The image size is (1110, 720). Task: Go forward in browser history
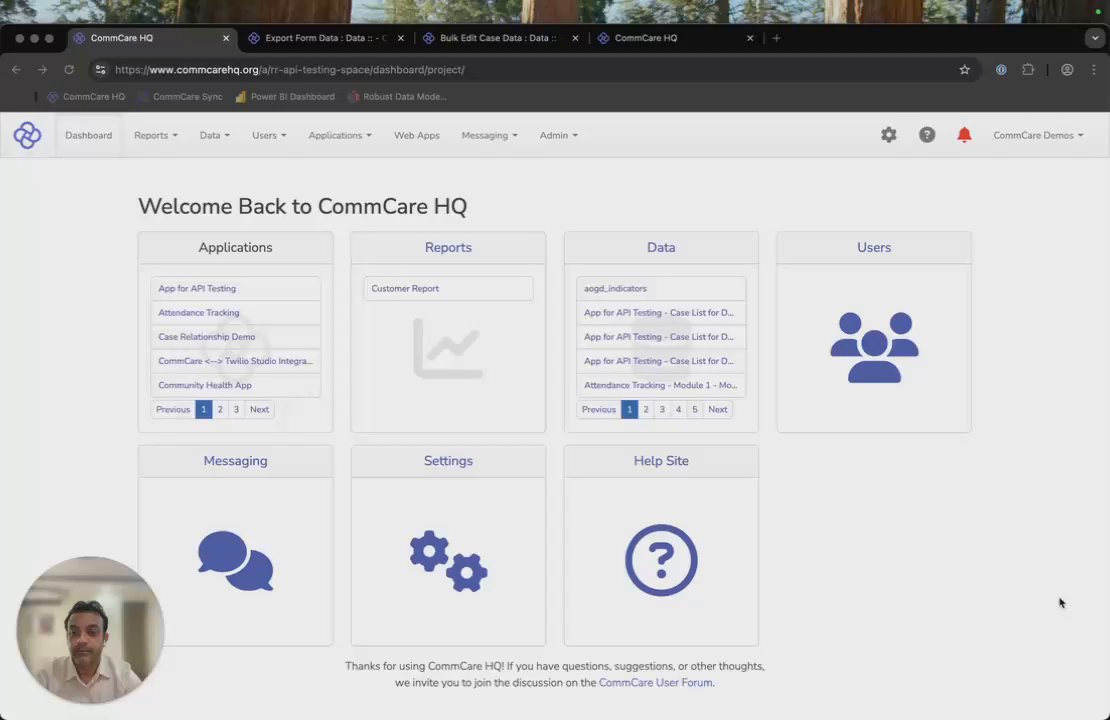tap(42, 69)
